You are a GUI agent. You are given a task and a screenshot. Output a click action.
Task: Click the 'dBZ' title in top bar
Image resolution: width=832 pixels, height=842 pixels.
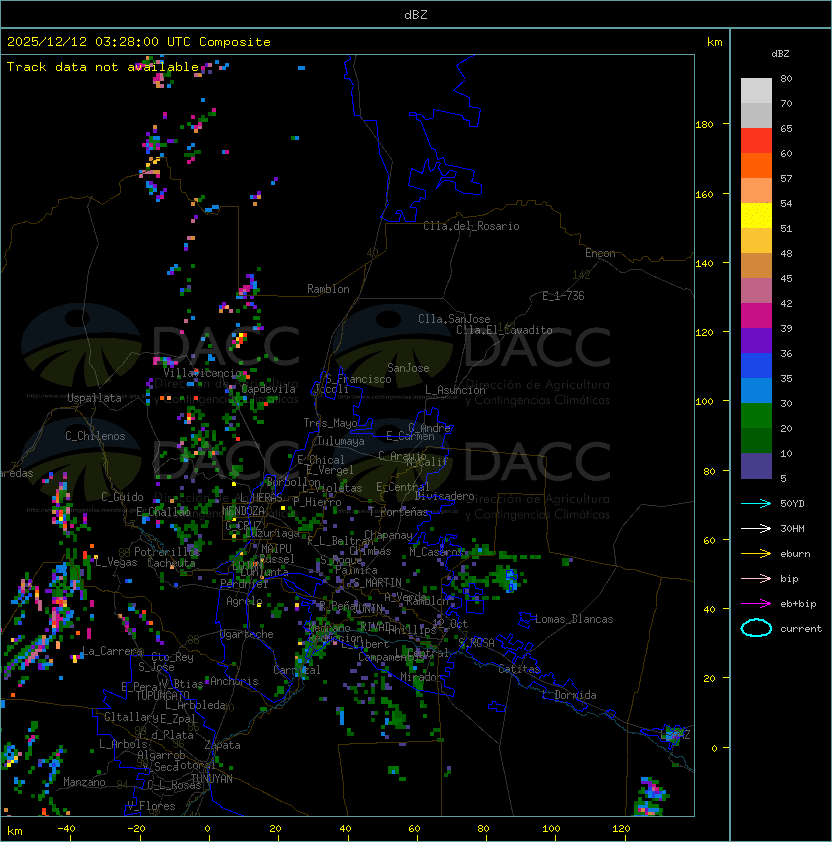416,14
